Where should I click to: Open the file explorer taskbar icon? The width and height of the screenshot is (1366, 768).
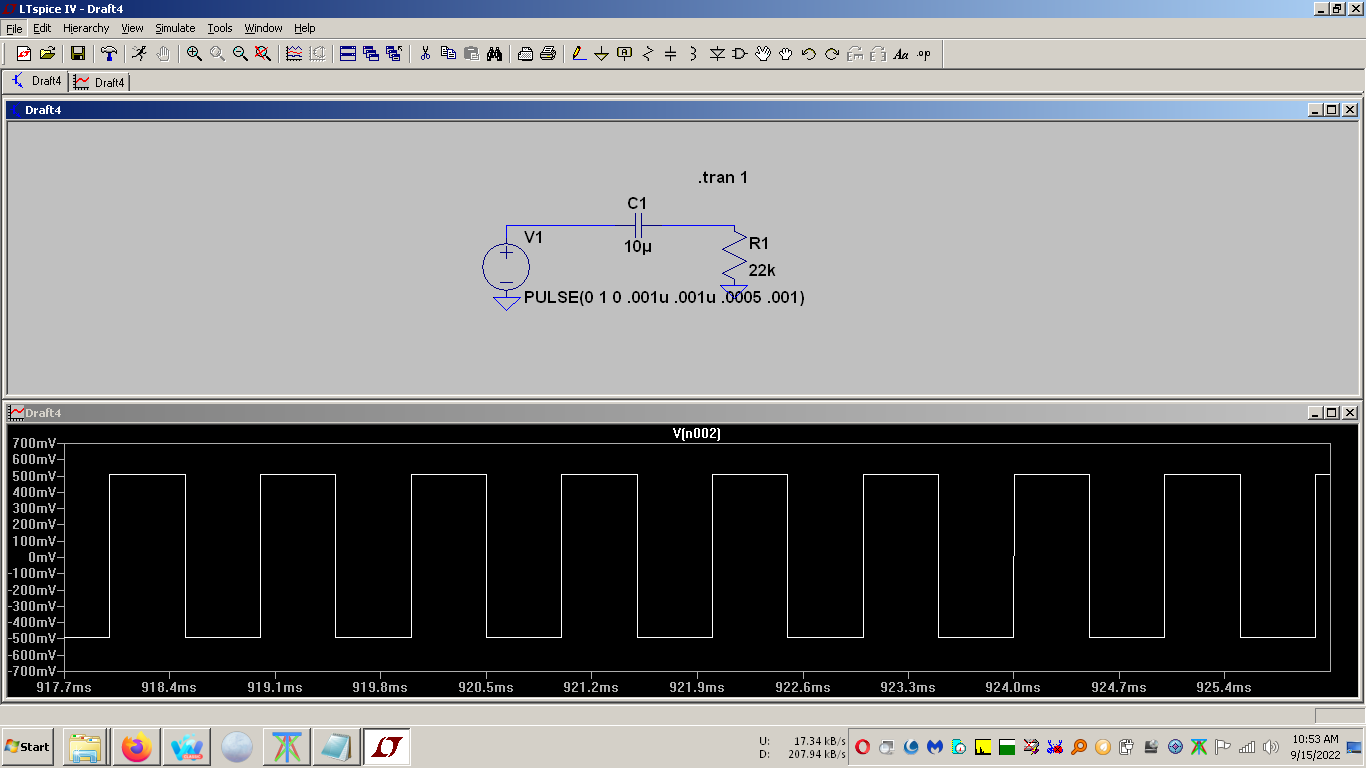85,747
